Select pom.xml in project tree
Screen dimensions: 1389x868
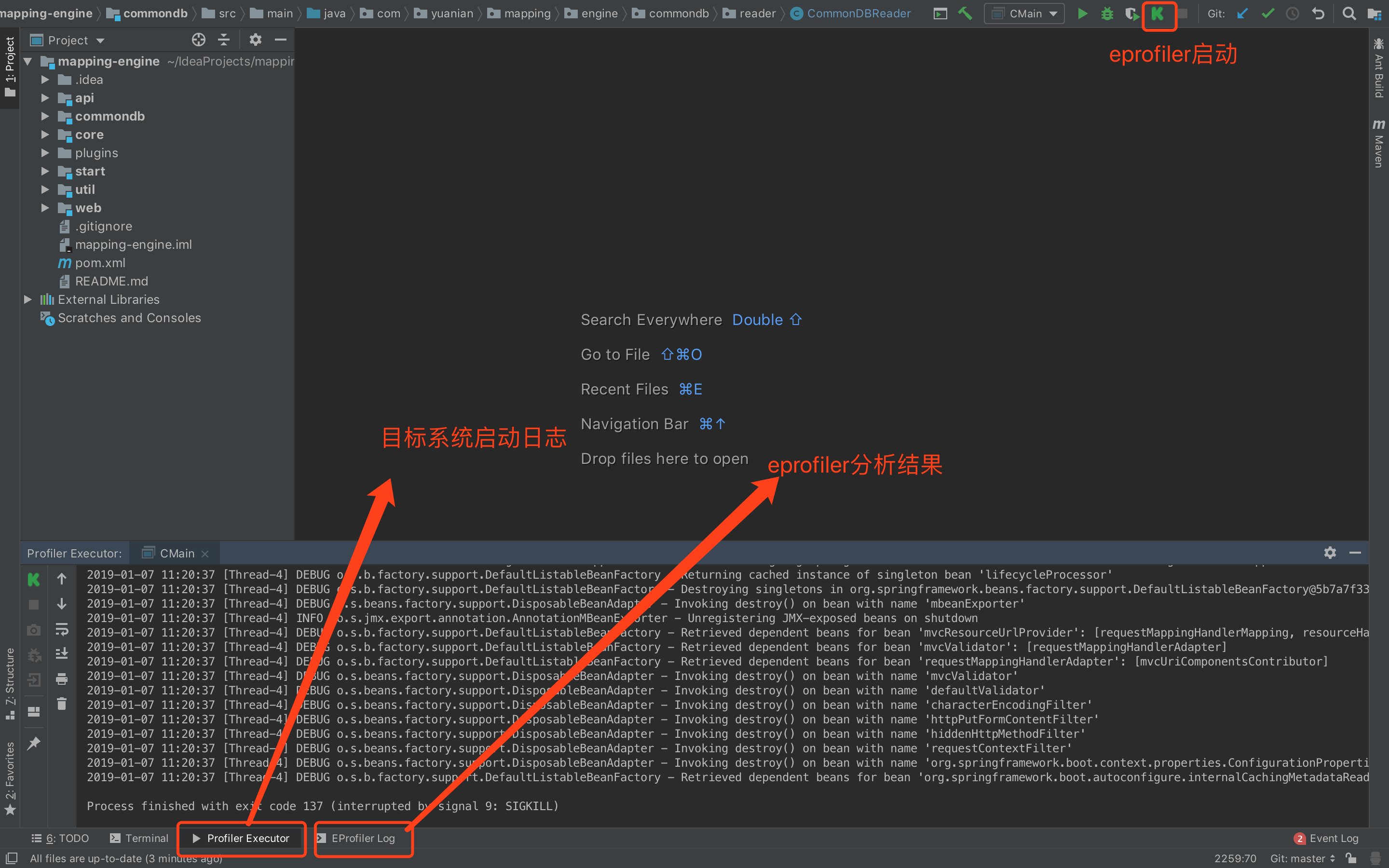click(100, 263)
